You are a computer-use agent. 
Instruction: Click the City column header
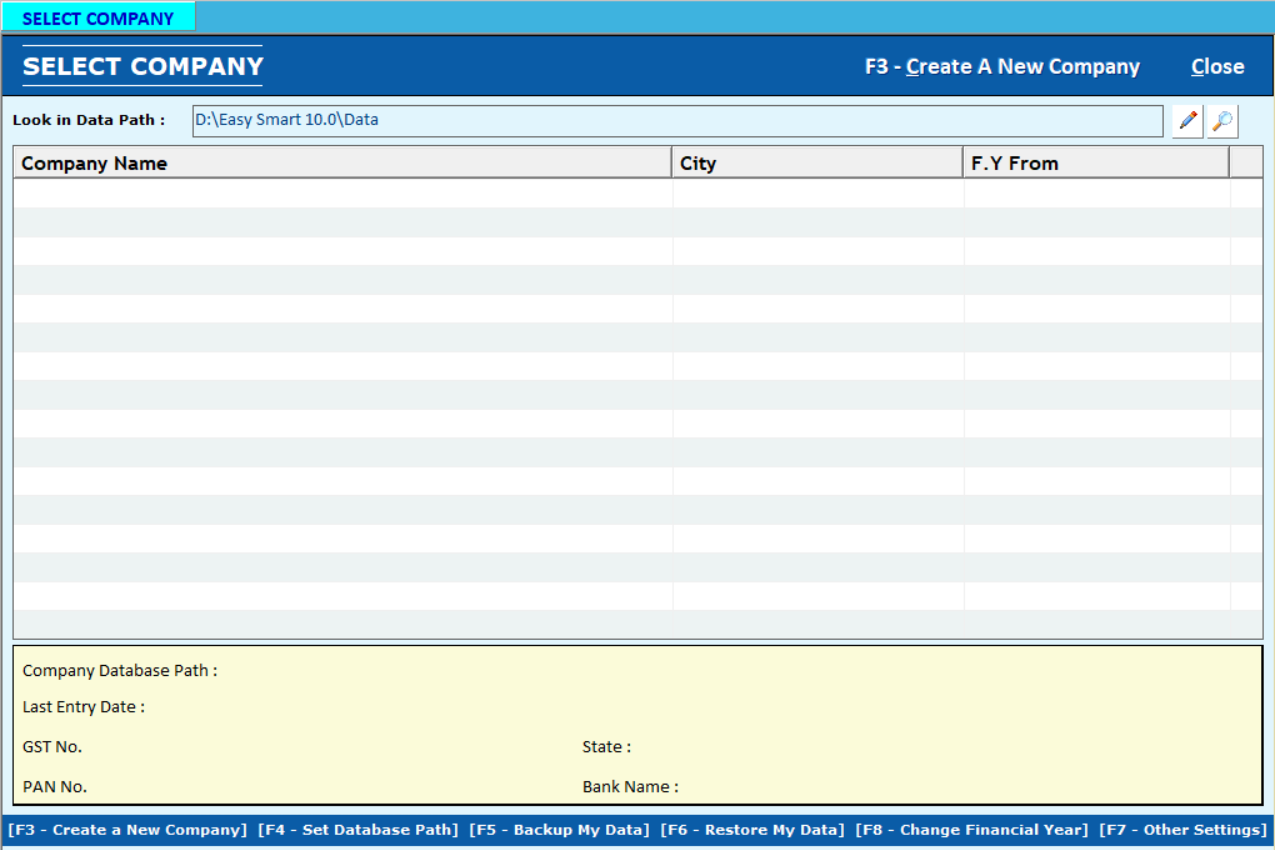point(817,163)
